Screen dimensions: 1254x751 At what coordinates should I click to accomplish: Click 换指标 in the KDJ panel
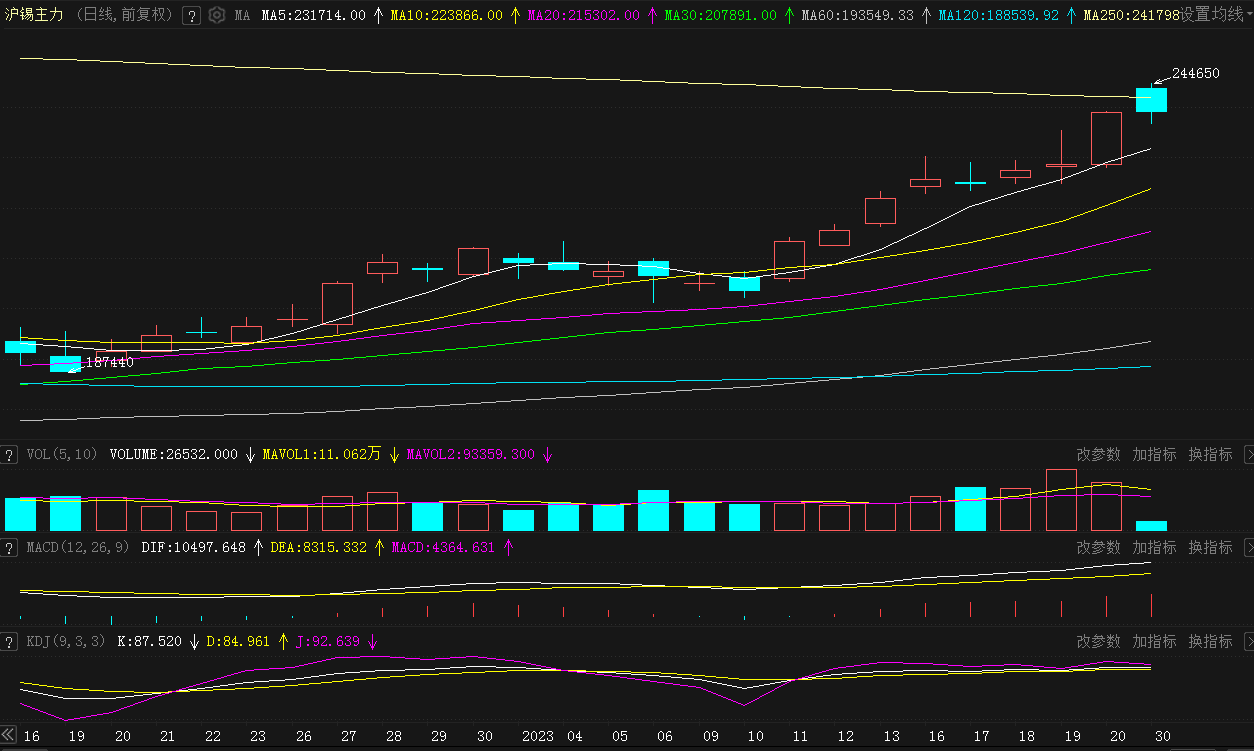(x=1210, y=642)
